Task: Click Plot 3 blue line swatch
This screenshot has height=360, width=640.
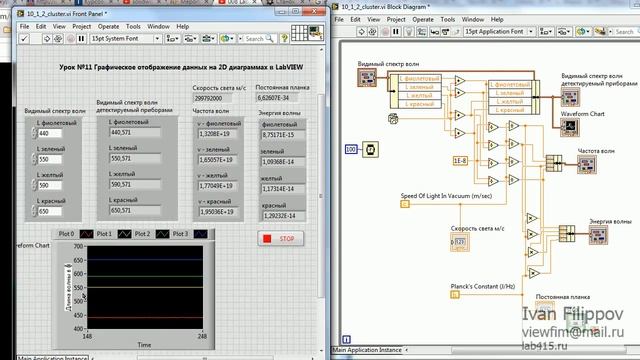Action: (x=200, y=234)
